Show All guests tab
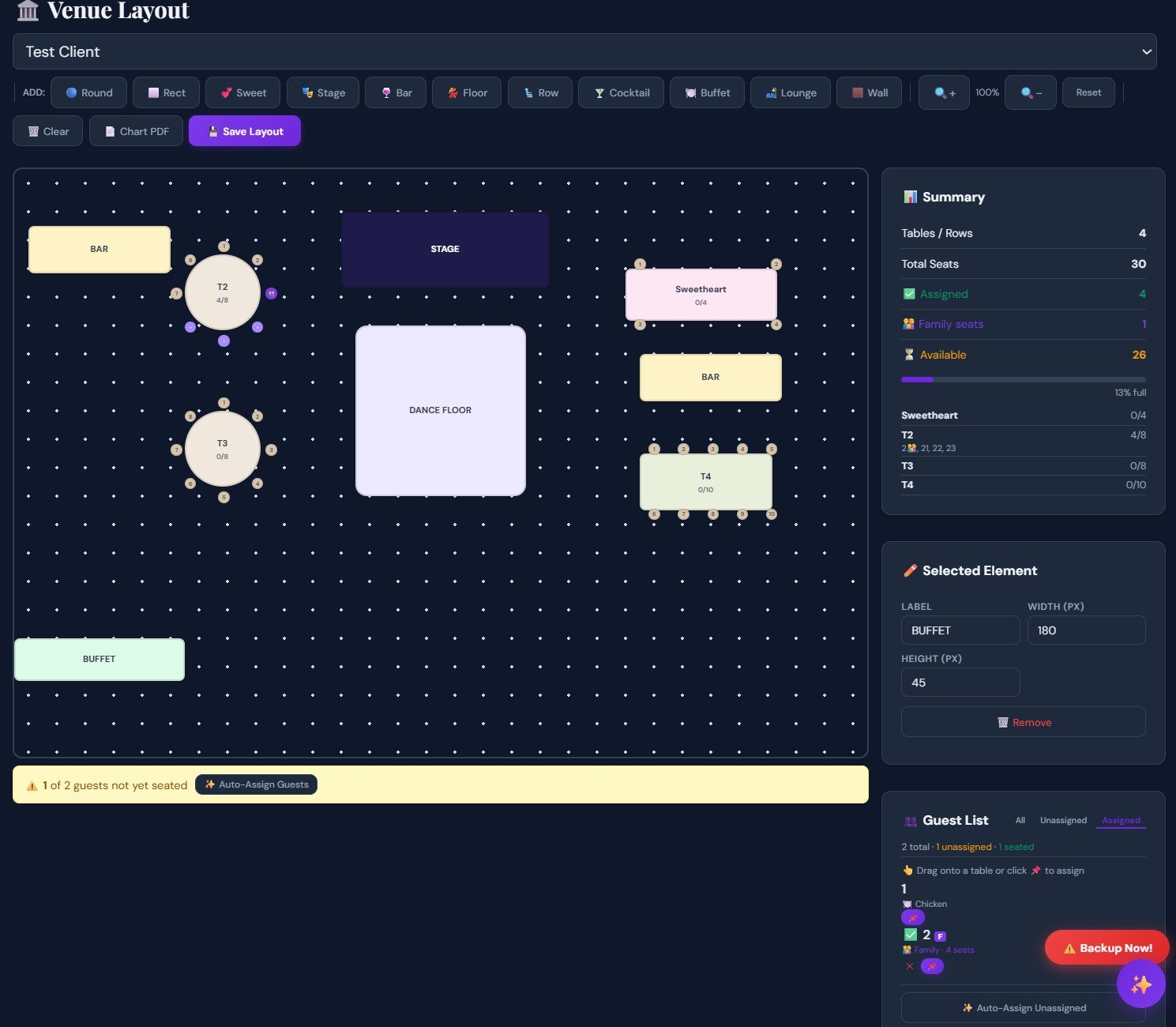Image resolution: width=1176 pixels, height=1027 pixels. coord(1020,820)
